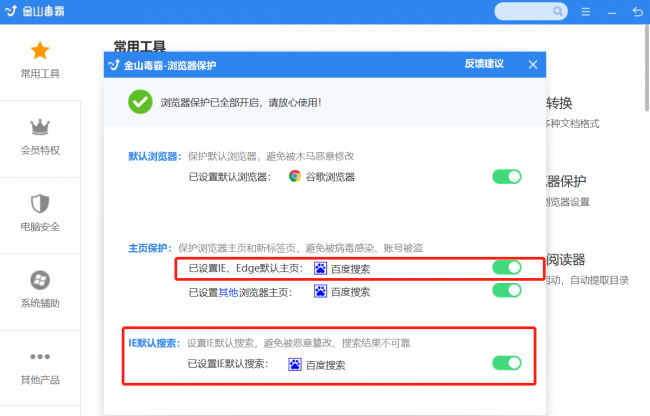Click the 谷歌浏览器 browser name
The height and width of the screenshot is (416, 650).
click(x=330, y=177)
